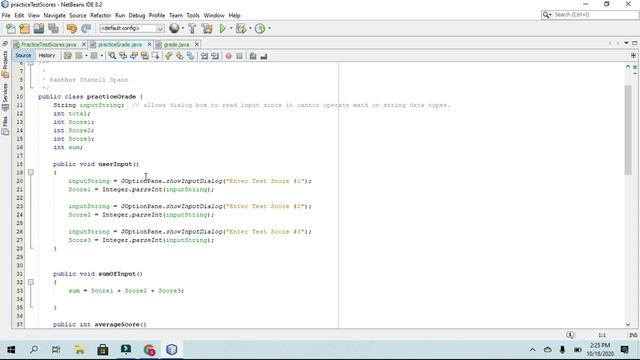Click the Stop Macro Recording icon
Screen dimensions: 640x360
coord(240,56)
